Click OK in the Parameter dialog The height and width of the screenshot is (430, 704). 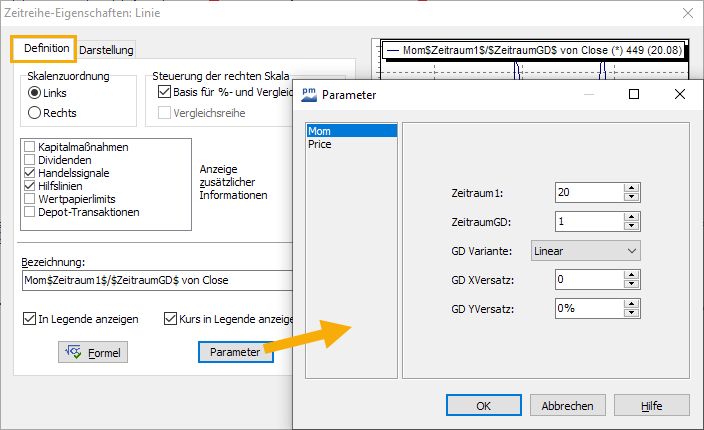483,406
